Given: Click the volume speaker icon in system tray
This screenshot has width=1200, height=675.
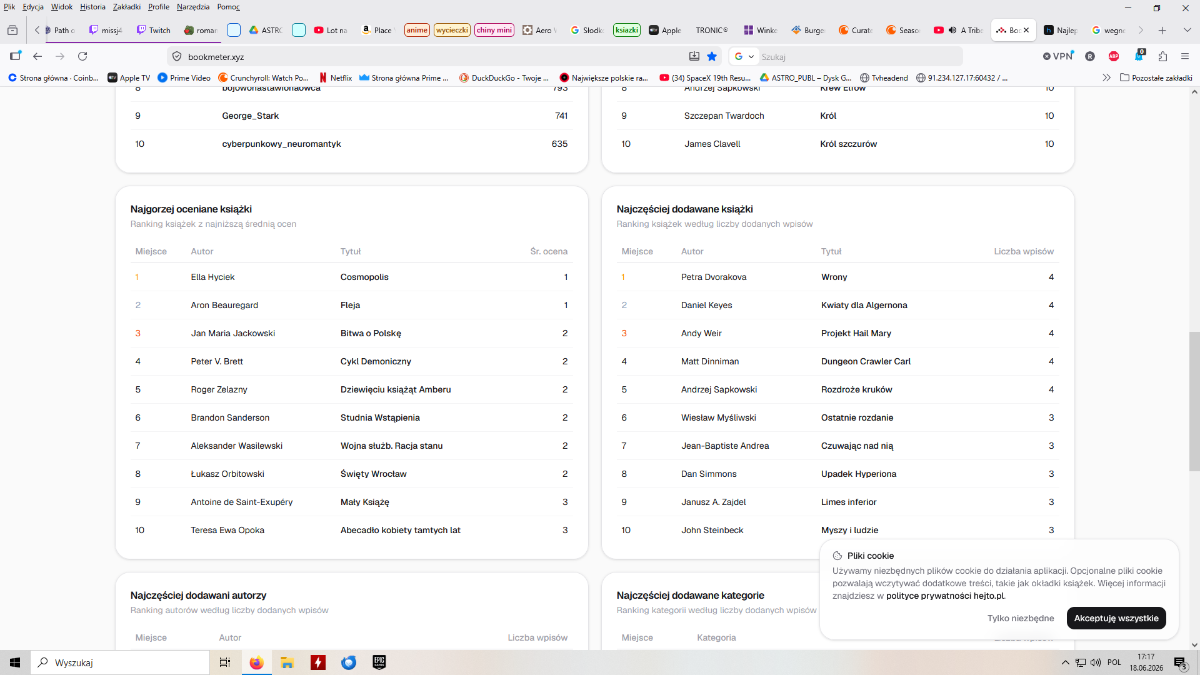Looking at the screenshot, I should point(1097,662).
